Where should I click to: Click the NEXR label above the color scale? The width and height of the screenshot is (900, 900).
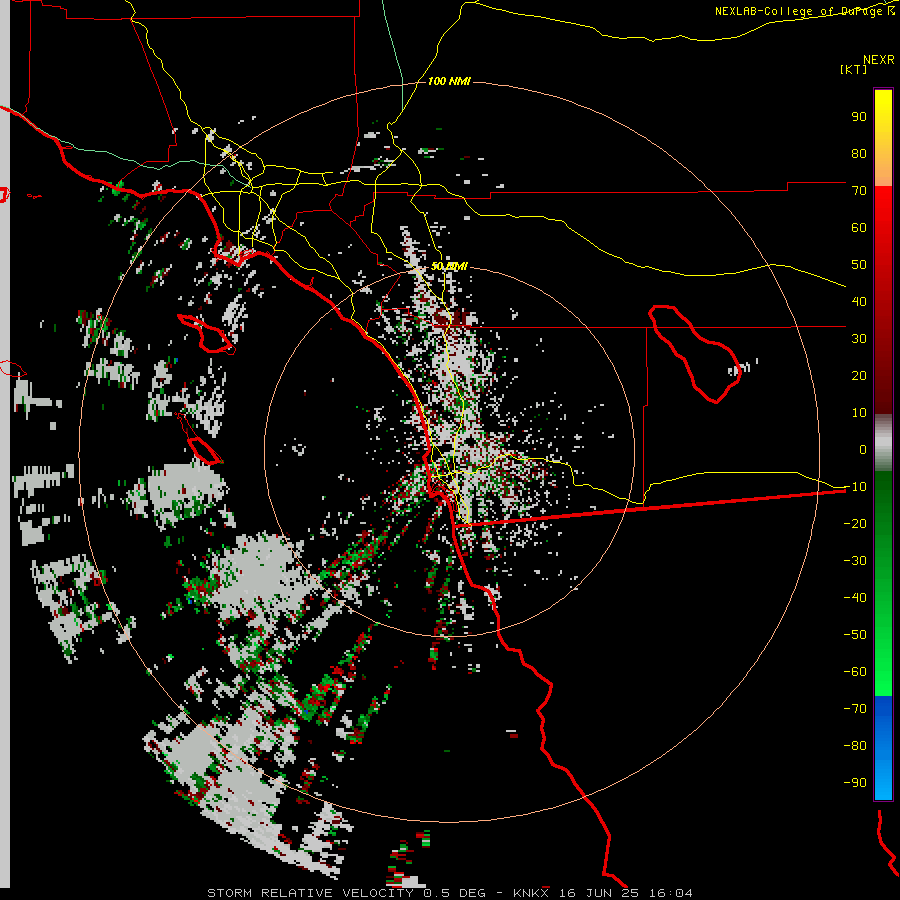tap(878, 59)
